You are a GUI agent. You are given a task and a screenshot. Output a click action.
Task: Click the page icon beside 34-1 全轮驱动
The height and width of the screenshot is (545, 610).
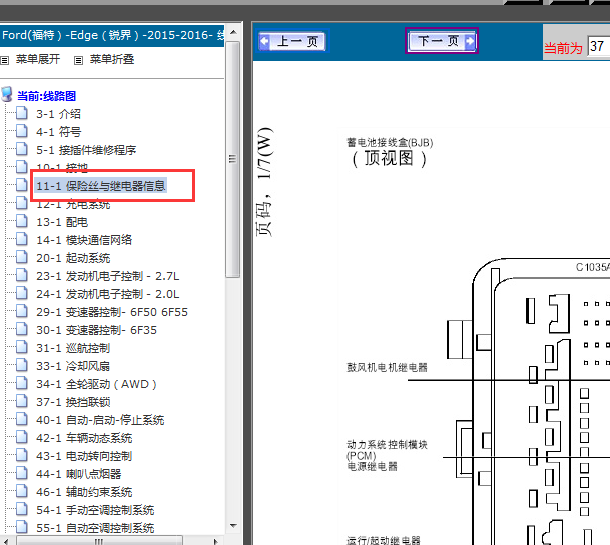pos(22,382)
